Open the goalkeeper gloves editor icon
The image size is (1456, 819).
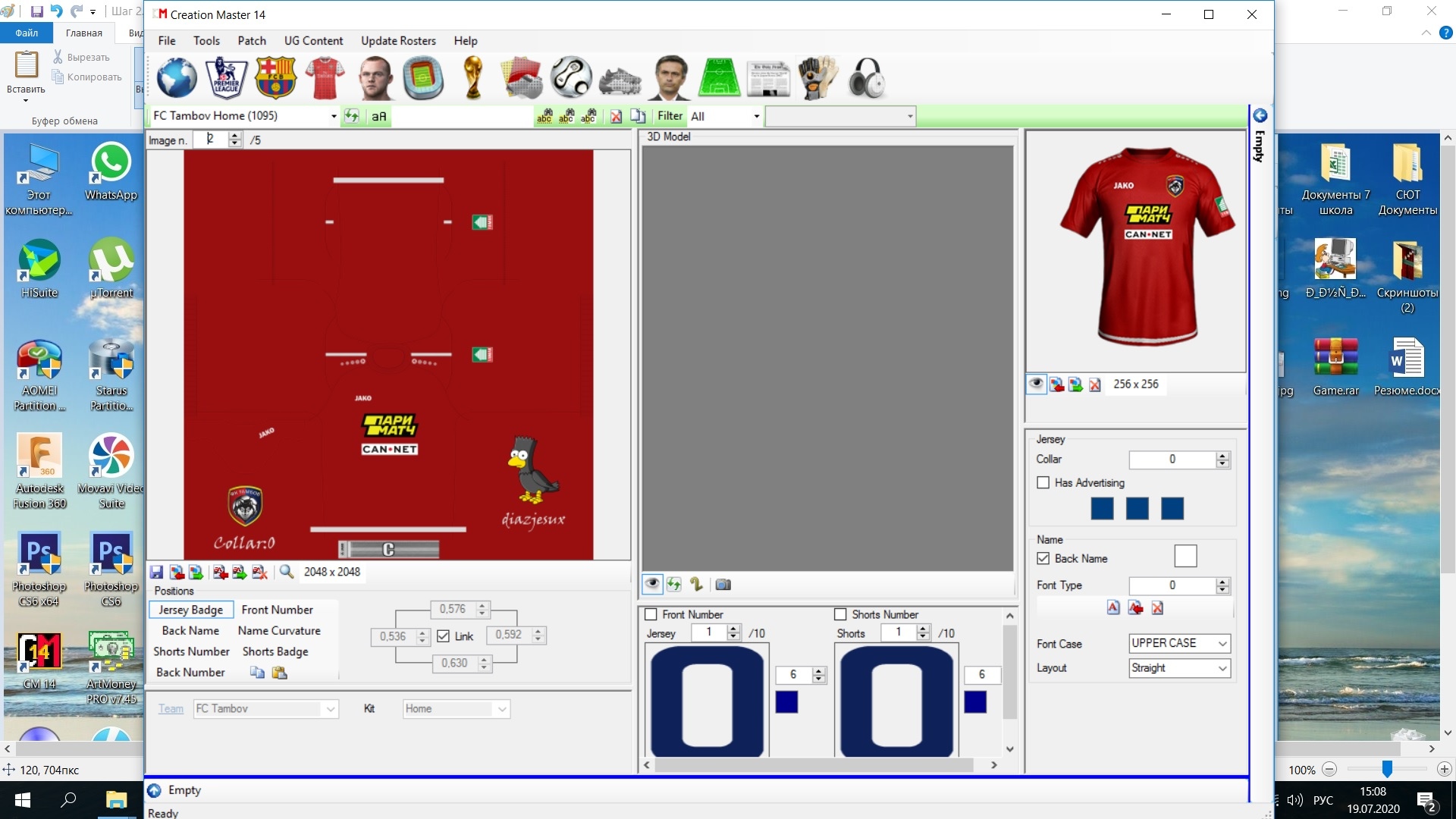click(x=817, y=78)
